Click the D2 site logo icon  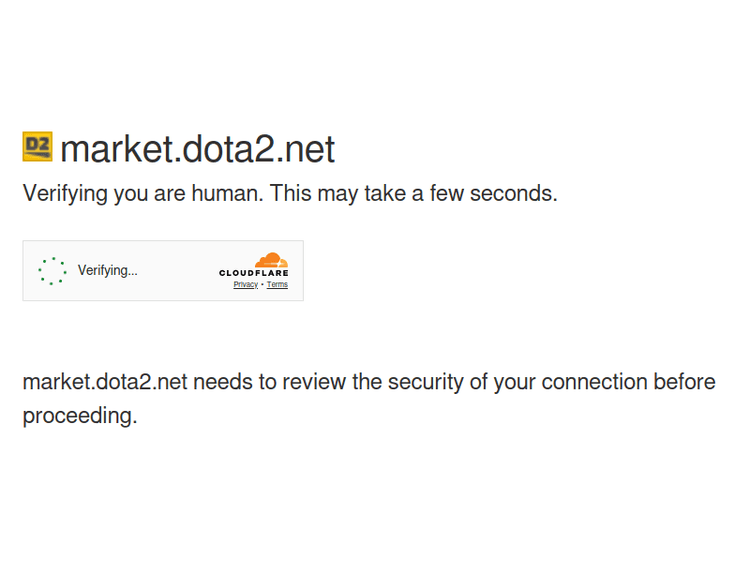37,147
